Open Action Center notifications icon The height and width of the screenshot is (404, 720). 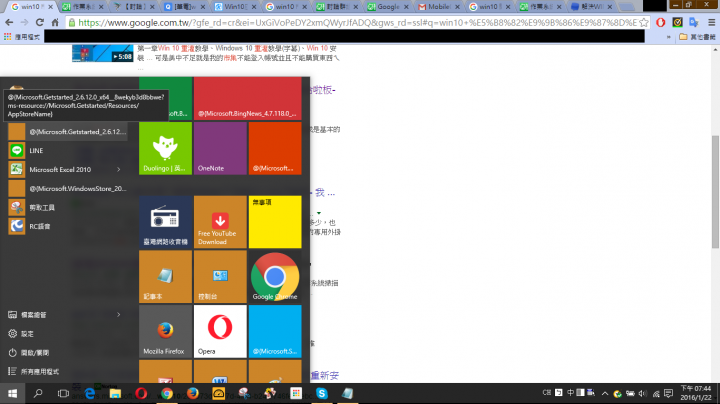(669, 393)
